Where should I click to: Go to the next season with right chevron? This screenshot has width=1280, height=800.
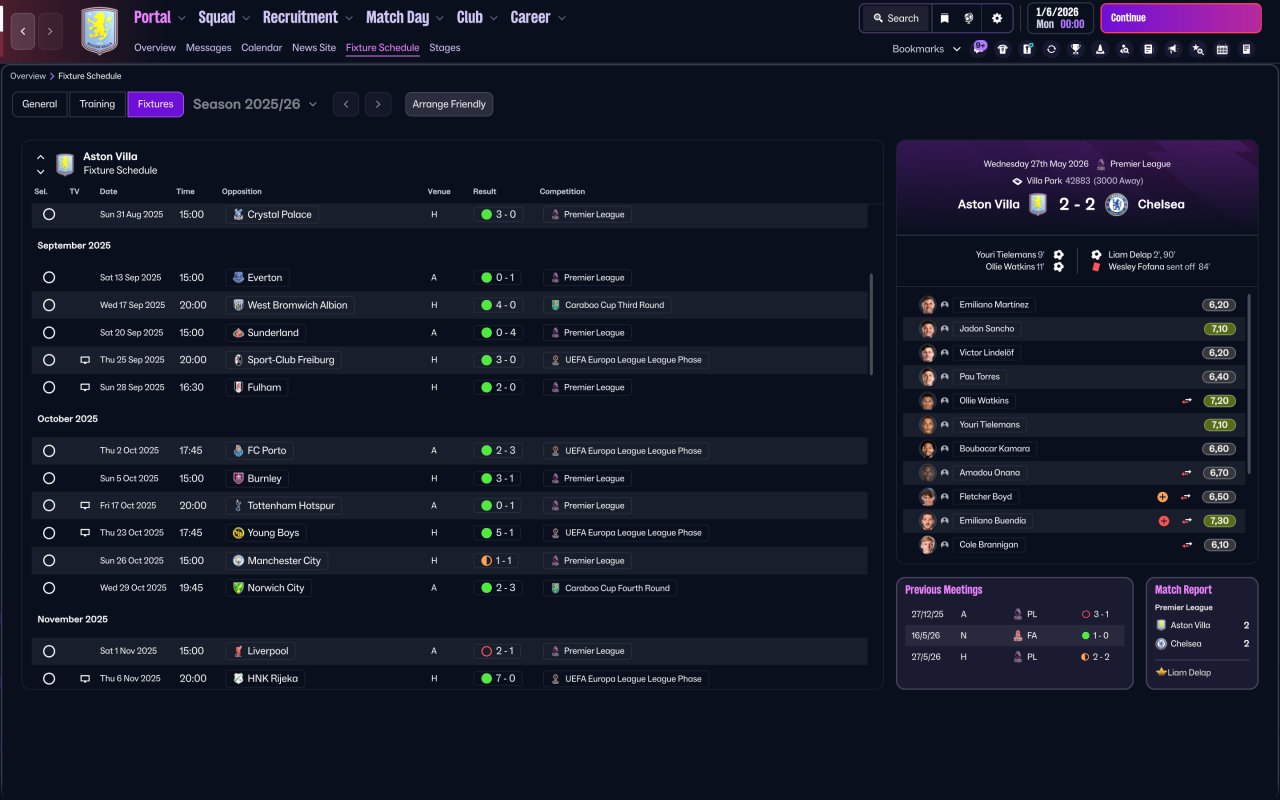tap(377, 104)
